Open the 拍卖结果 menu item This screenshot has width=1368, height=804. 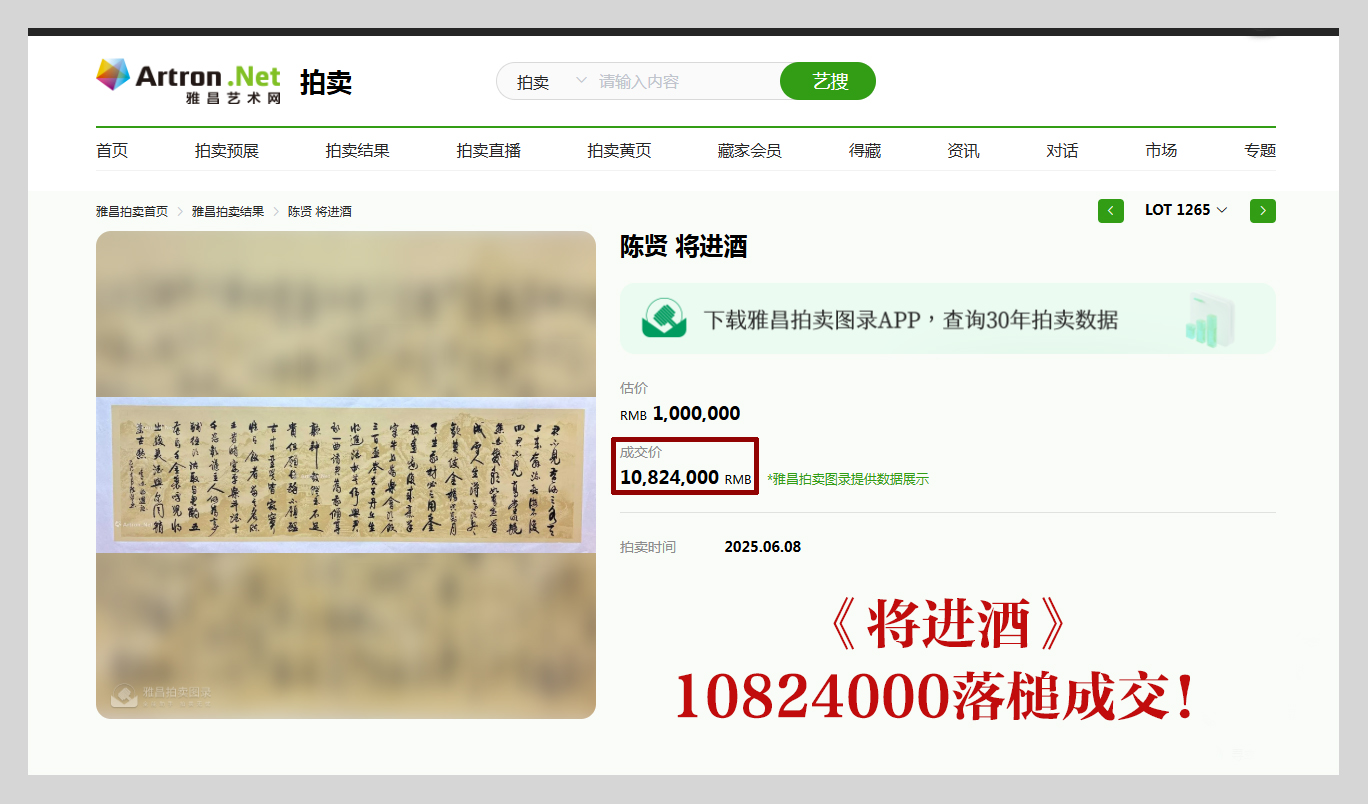[x=357, y=151]
